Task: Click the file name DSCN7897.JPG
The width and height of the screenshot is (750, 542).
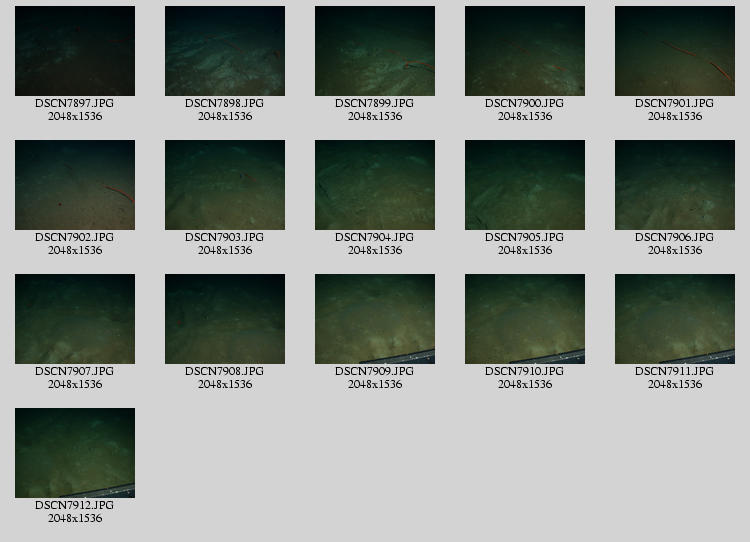Action: click(x=75, y=103)
